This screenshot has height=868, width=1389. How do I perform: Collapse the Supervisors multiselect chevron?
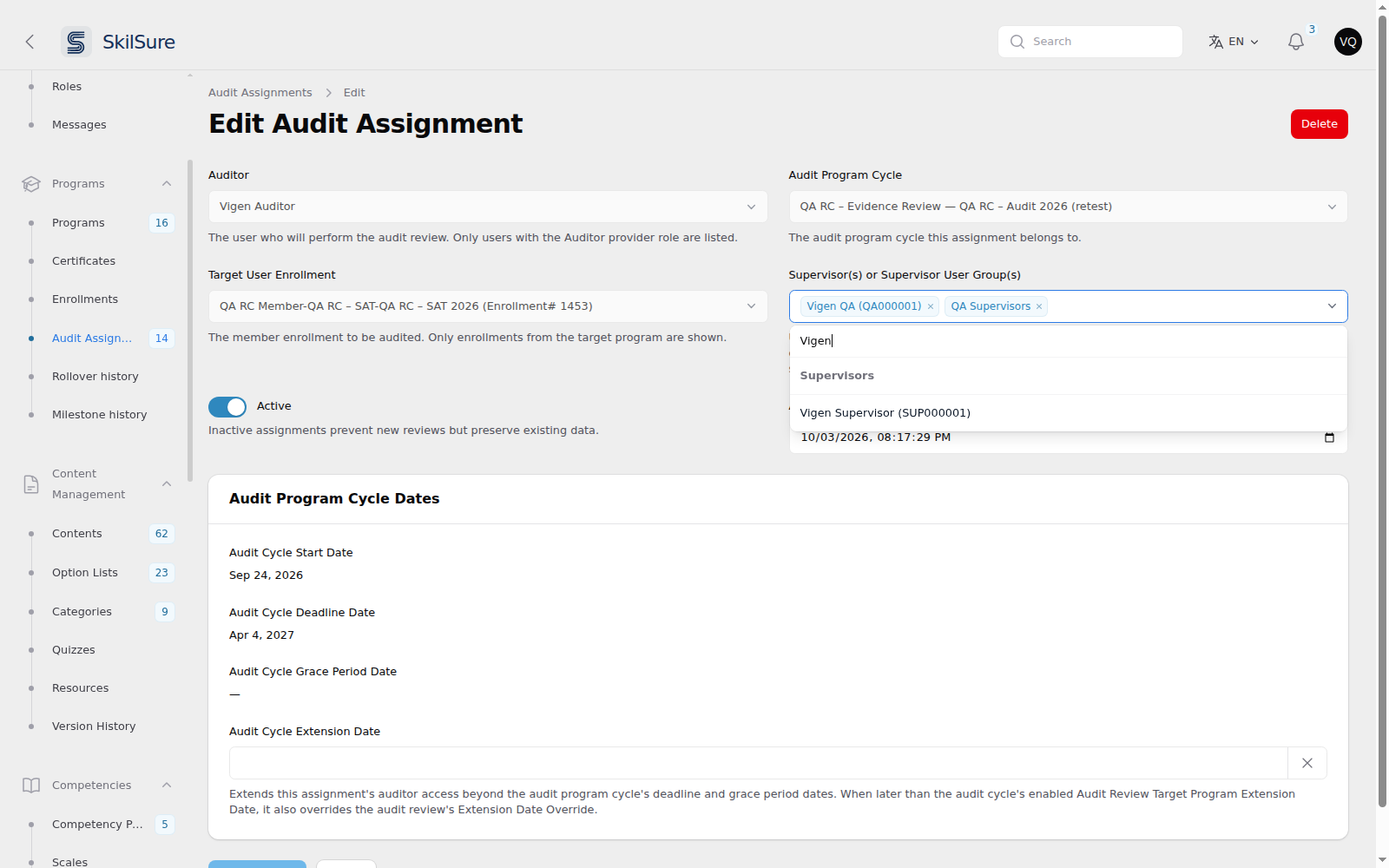click(x=1332, y=306)
